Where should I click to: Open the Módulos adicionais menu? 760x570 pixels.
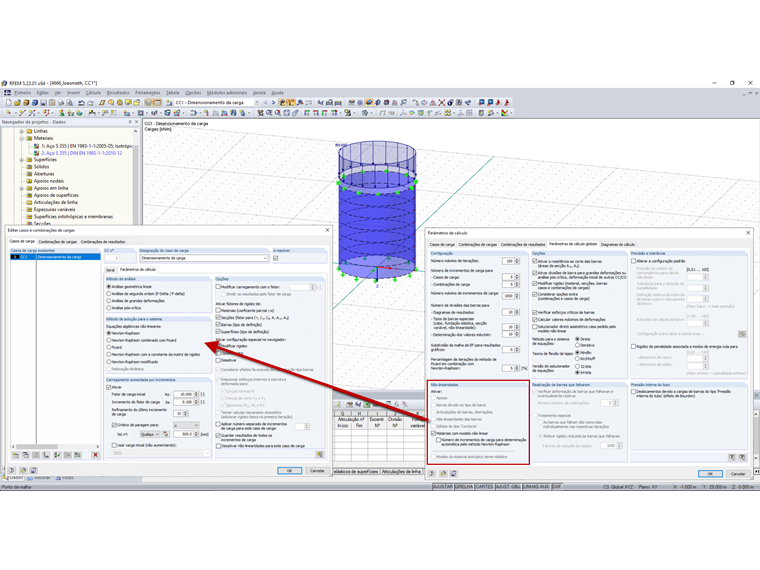(227, 93)
